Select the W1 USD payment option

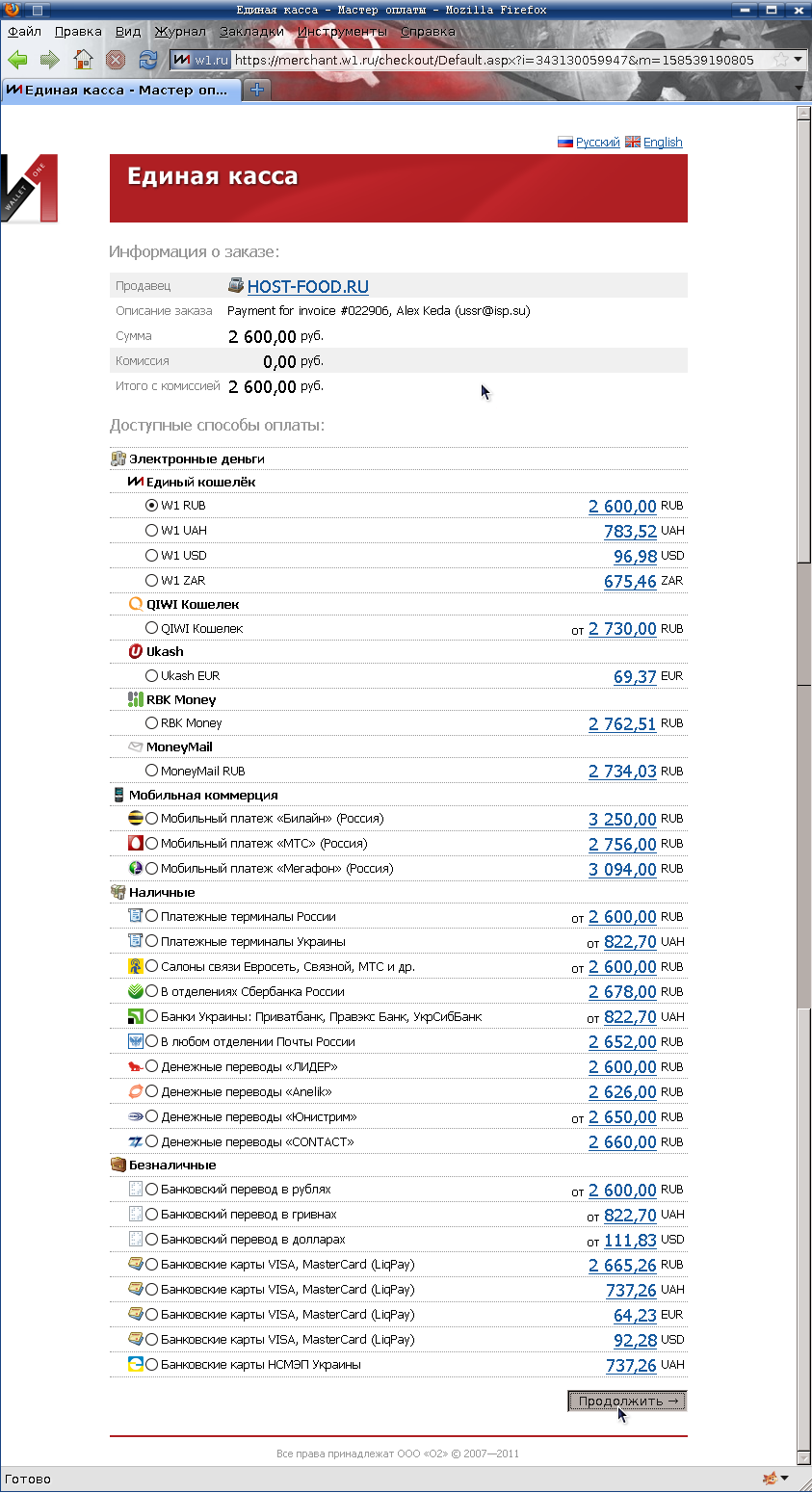[151, 556]
